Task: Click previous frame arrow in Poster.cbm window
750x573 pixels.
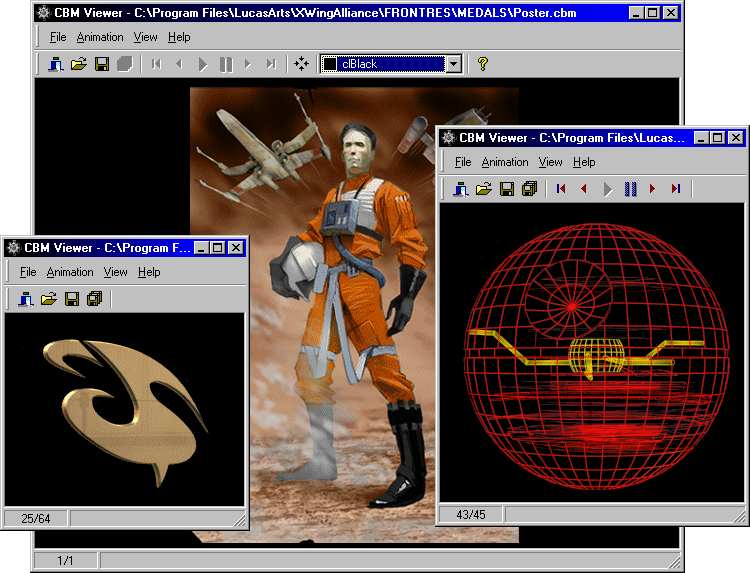Action: [x=179, y=64]
